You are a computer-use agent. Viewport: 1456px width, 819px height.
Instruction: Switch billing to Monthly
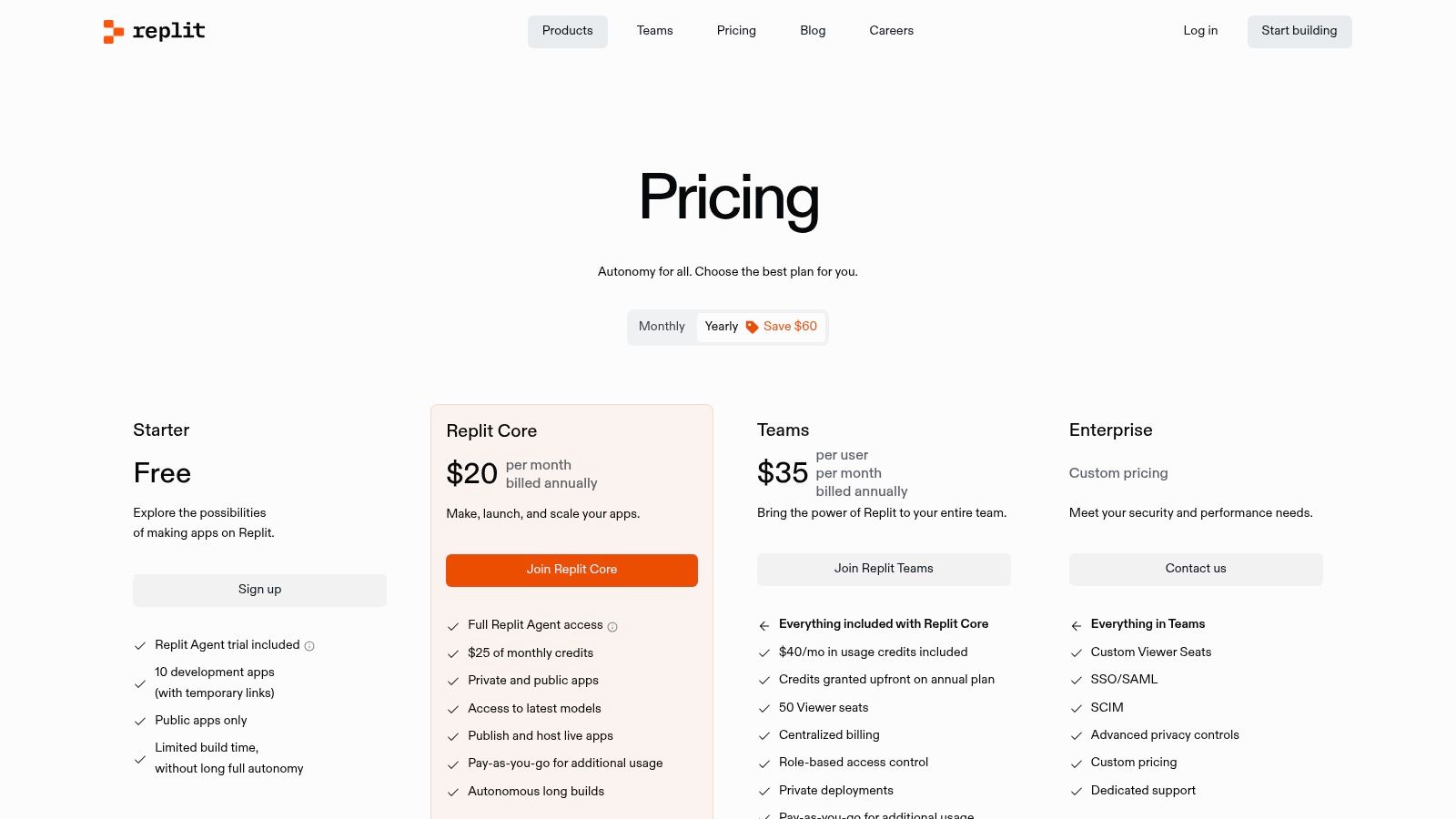tap(662, 327)
